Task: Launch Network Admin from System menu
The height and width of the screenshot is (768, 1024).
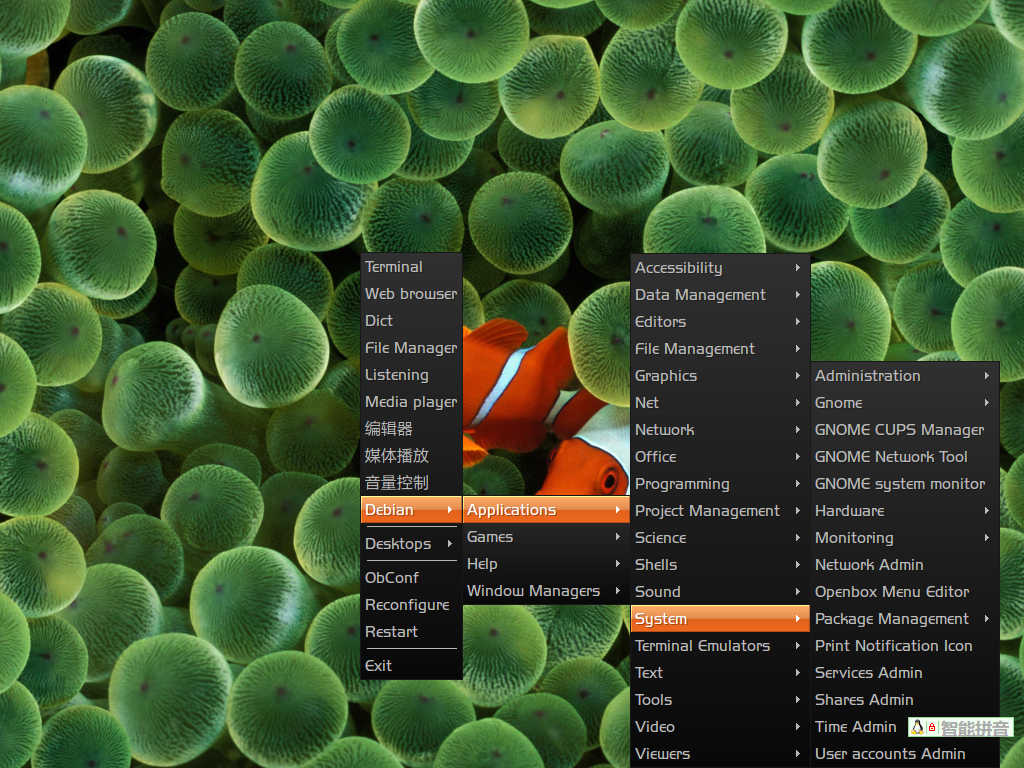Action: pos(905,565)
